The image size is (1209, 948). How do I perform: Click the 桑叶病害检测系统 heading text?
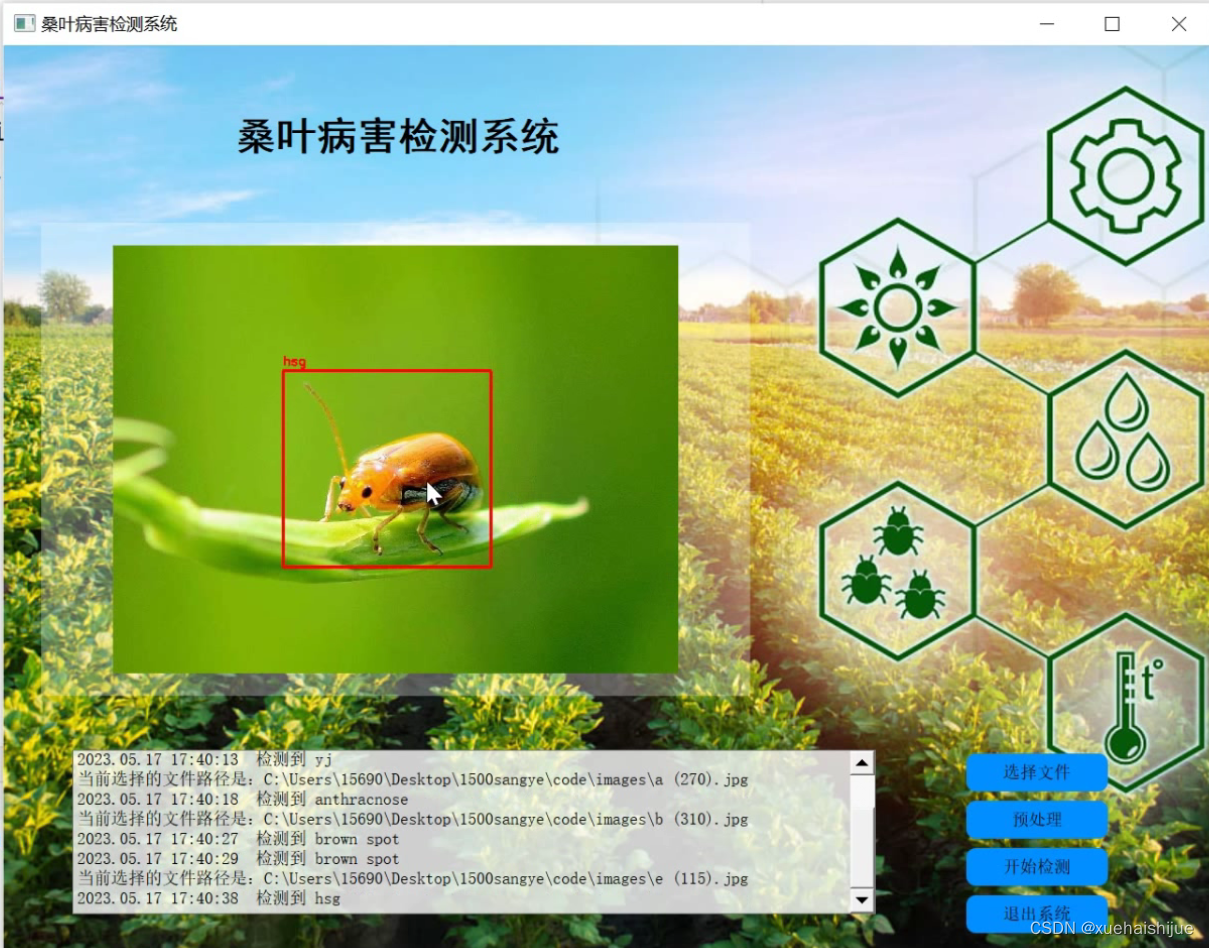click(398, 136)
